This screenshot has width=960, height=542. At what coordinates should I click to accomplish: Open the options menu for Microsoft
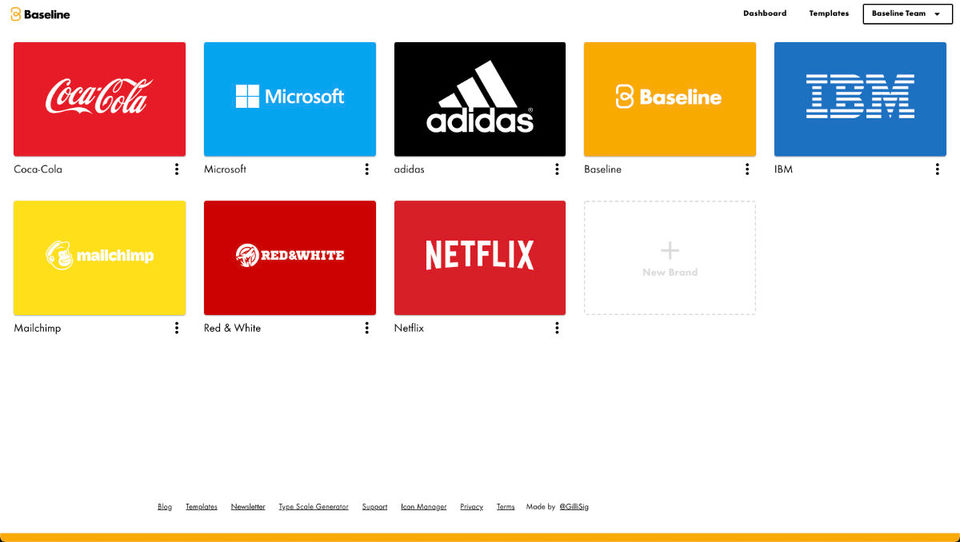click(367, 169)
